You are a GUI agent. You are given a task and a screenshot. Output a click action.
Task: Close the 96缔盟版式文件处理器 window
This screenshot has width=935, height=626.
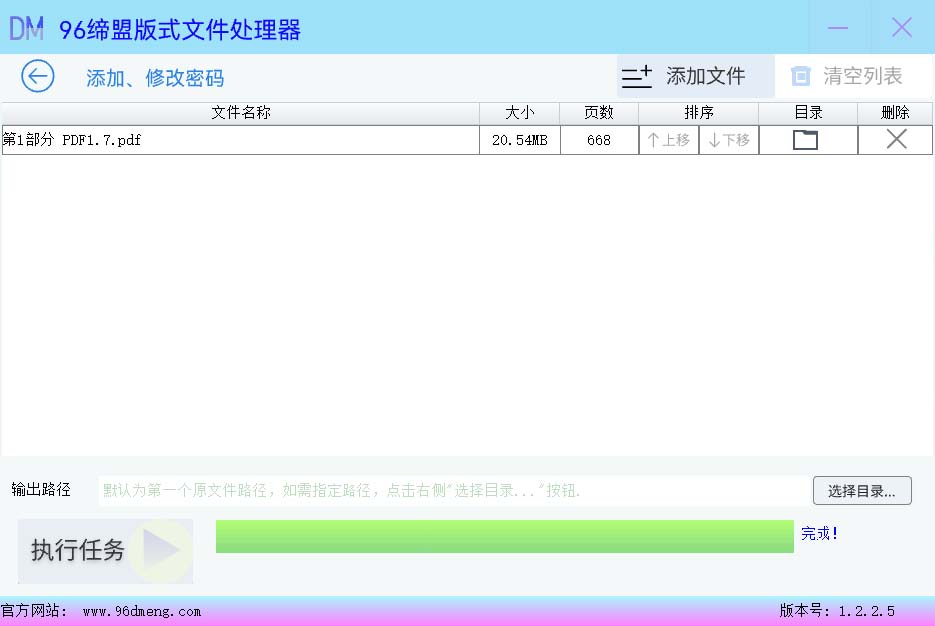coord(902,28)
